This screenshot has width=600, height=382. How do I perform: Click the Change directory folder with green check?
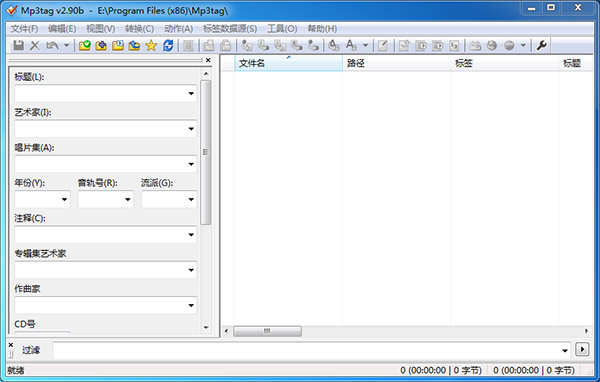click(x=85, y=46)
